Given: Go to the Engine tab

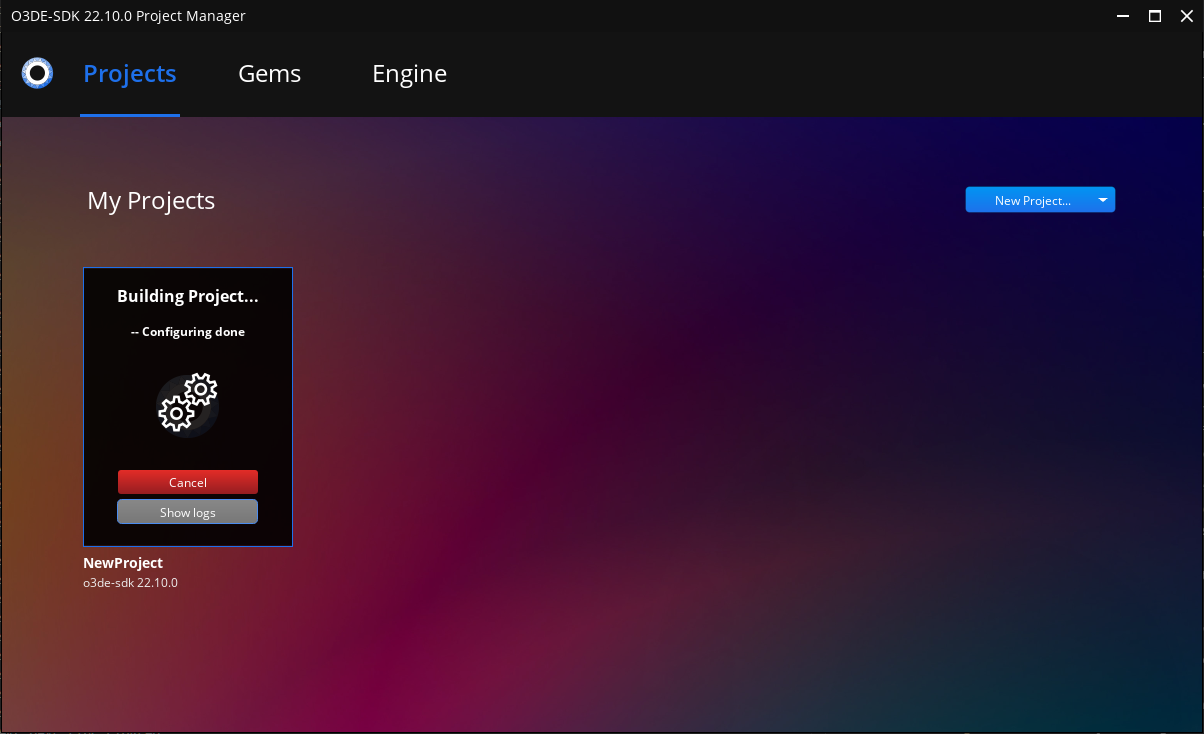Looking at the screenshot, I should pos(409,74).
